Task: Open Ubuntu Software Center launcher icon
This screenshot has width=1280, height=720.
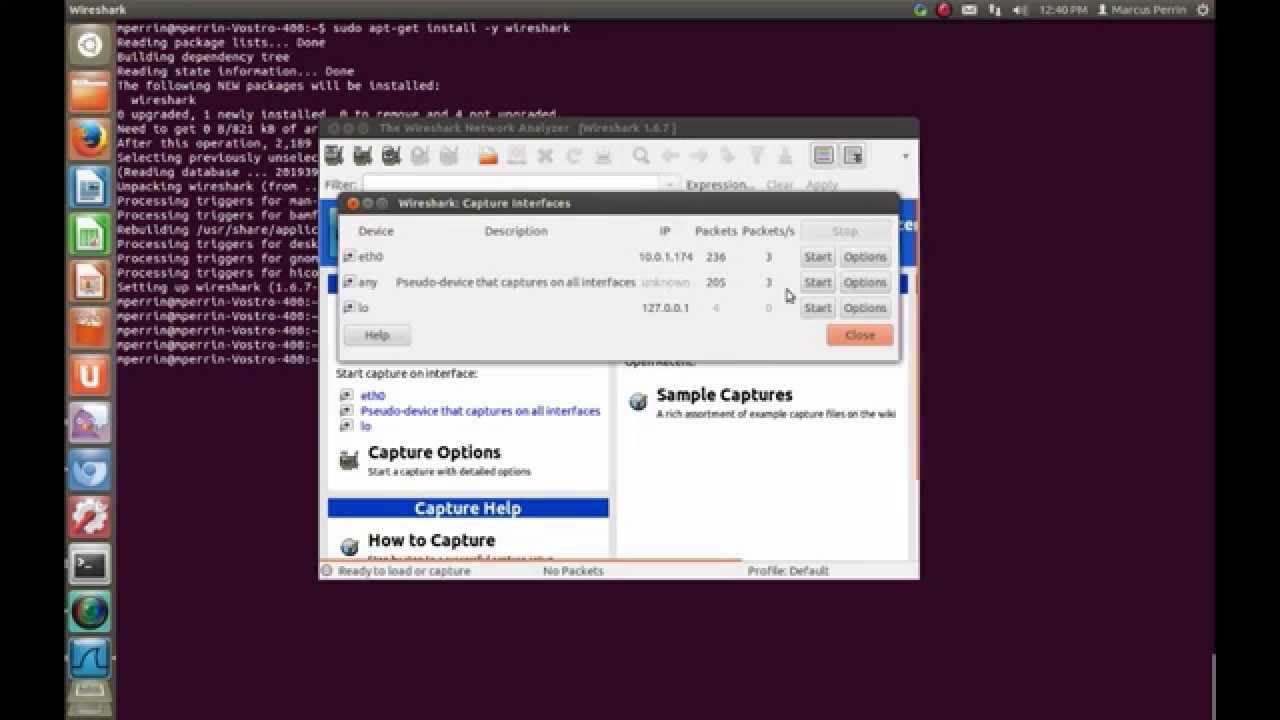Action: tap(90, 329)
